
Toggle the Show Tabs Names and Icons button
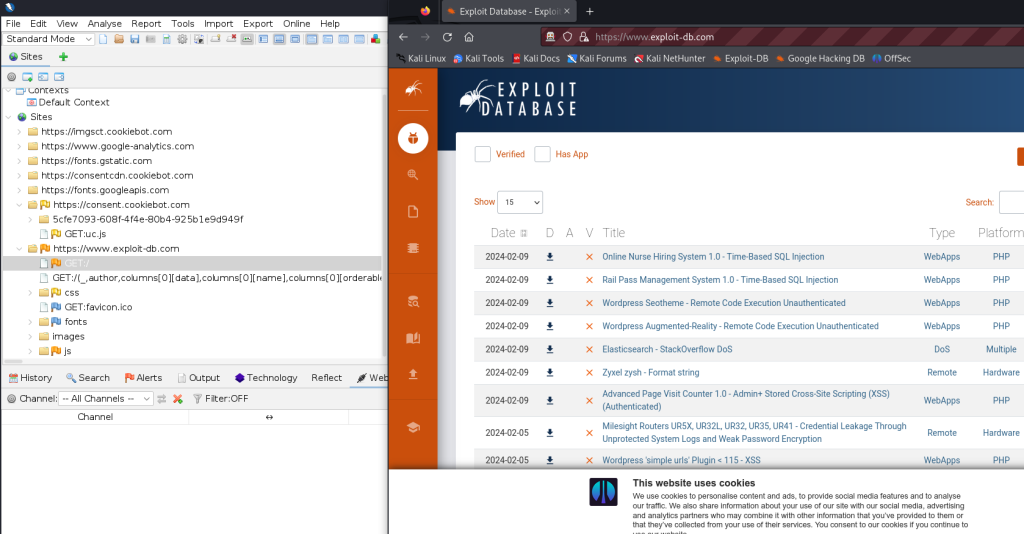(x=247, y=39)
